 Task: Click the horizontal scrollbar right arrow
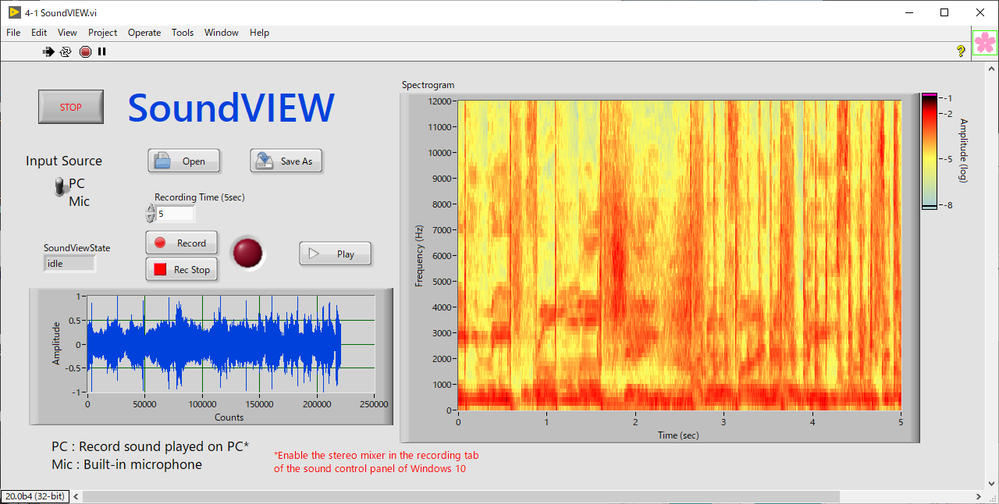coord(979,496)
